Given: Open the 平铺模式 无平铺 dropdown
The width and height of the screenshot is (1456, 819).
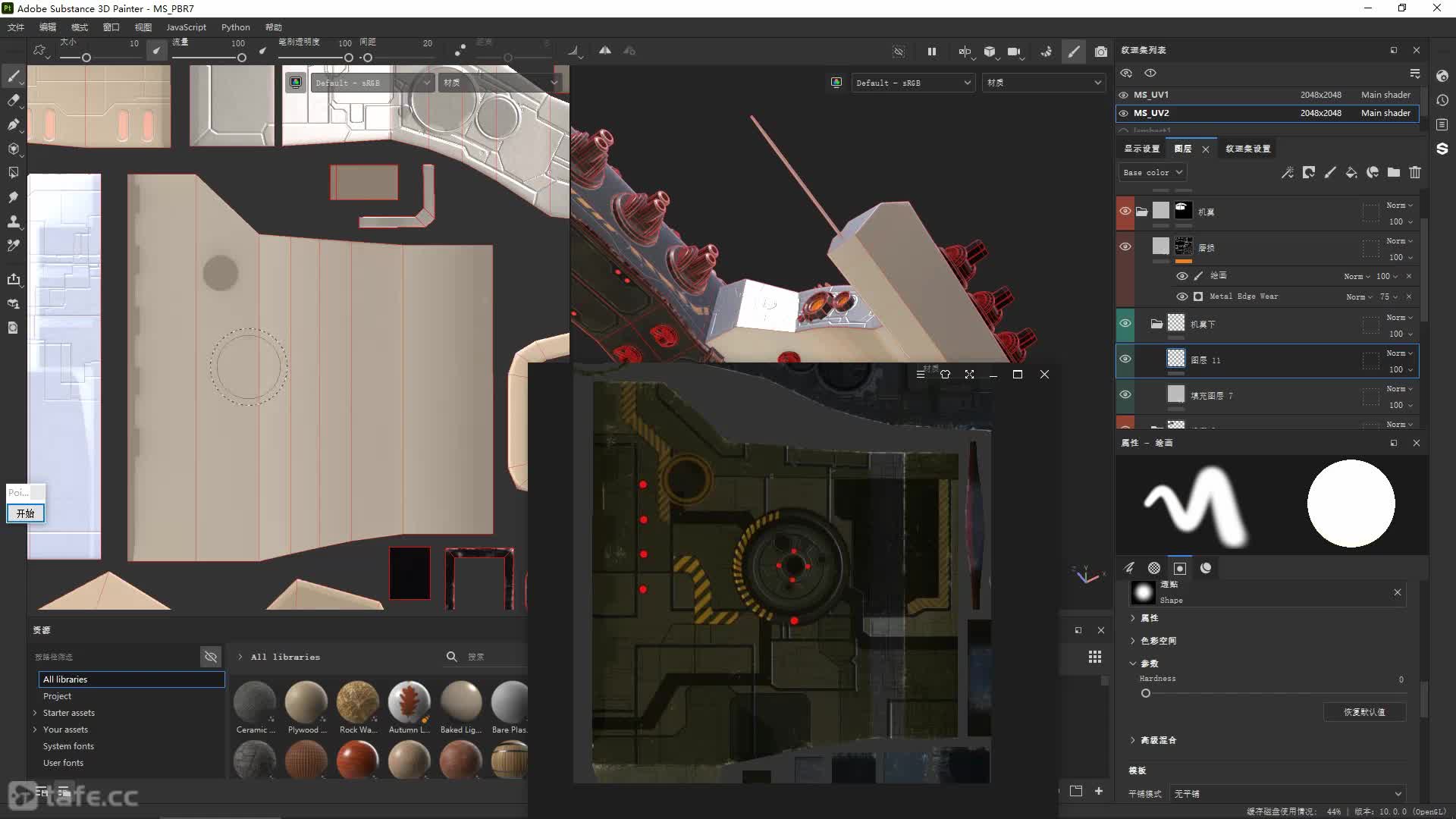Looking at the screenshot, I should [1288, 794].
